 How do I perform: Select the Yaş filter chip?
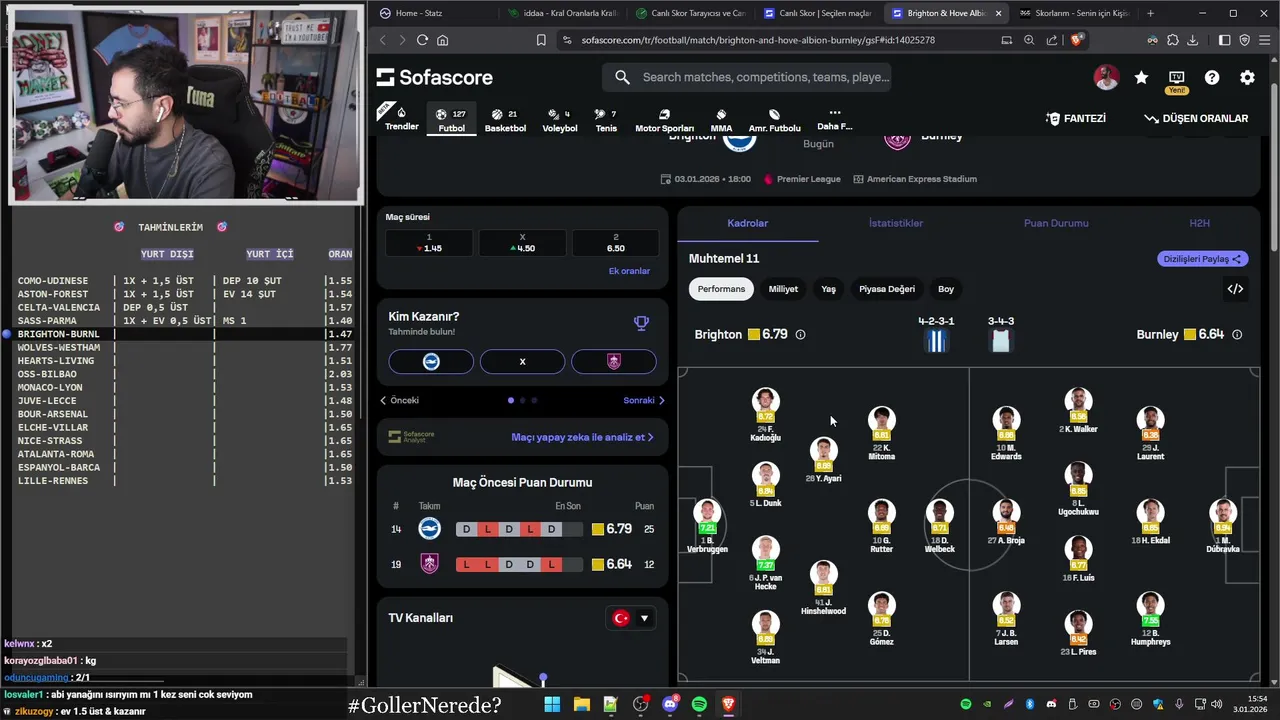pyautogui.click(x=828, y=289)
